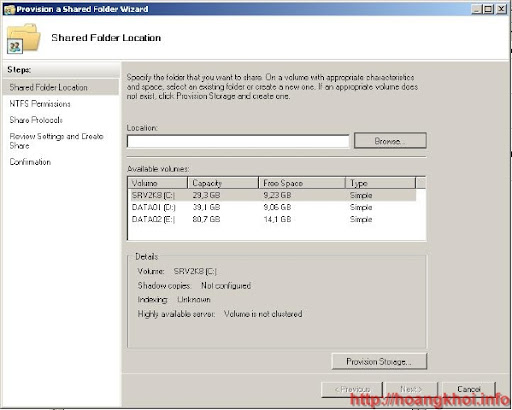
Task: Sort volumes by the Capacity column header
Action: coord(223,183)
